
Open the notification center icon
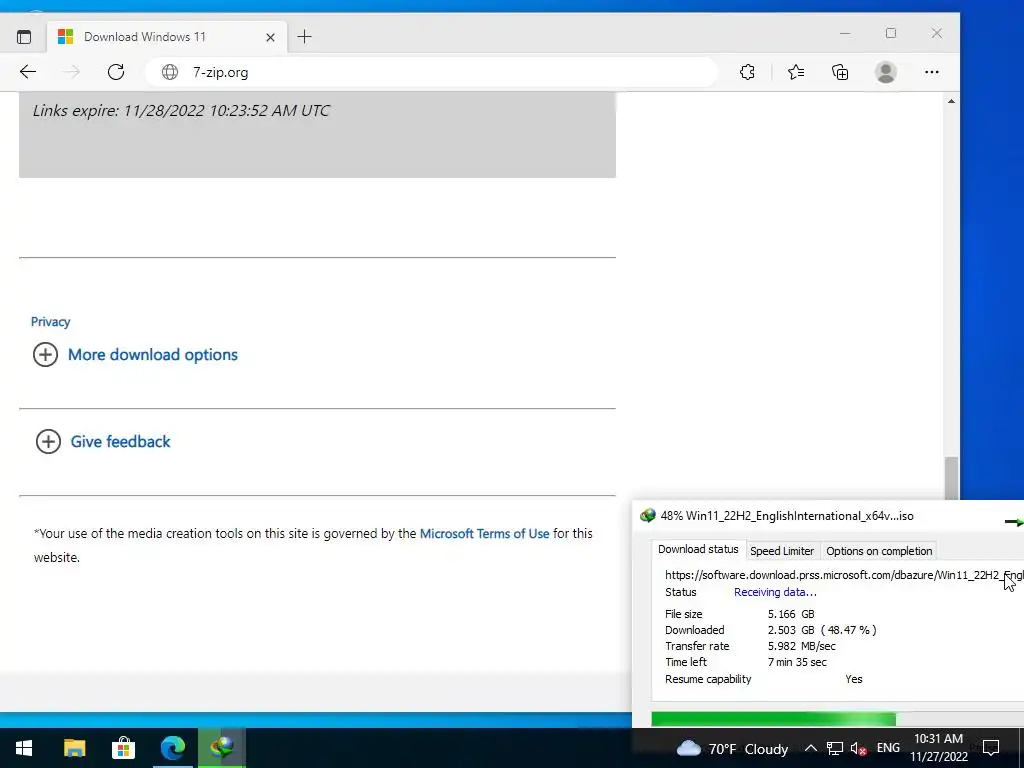pyautogui.click(x=991, y=748)
